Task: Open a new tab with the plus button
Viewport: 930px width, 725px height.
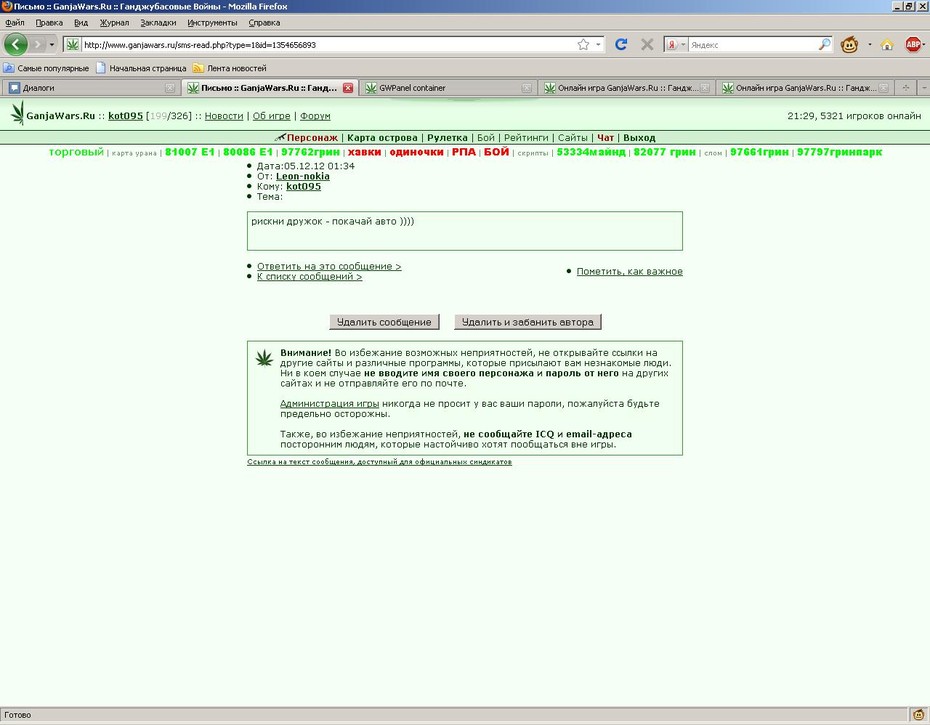Action: [x=906, y=88]
